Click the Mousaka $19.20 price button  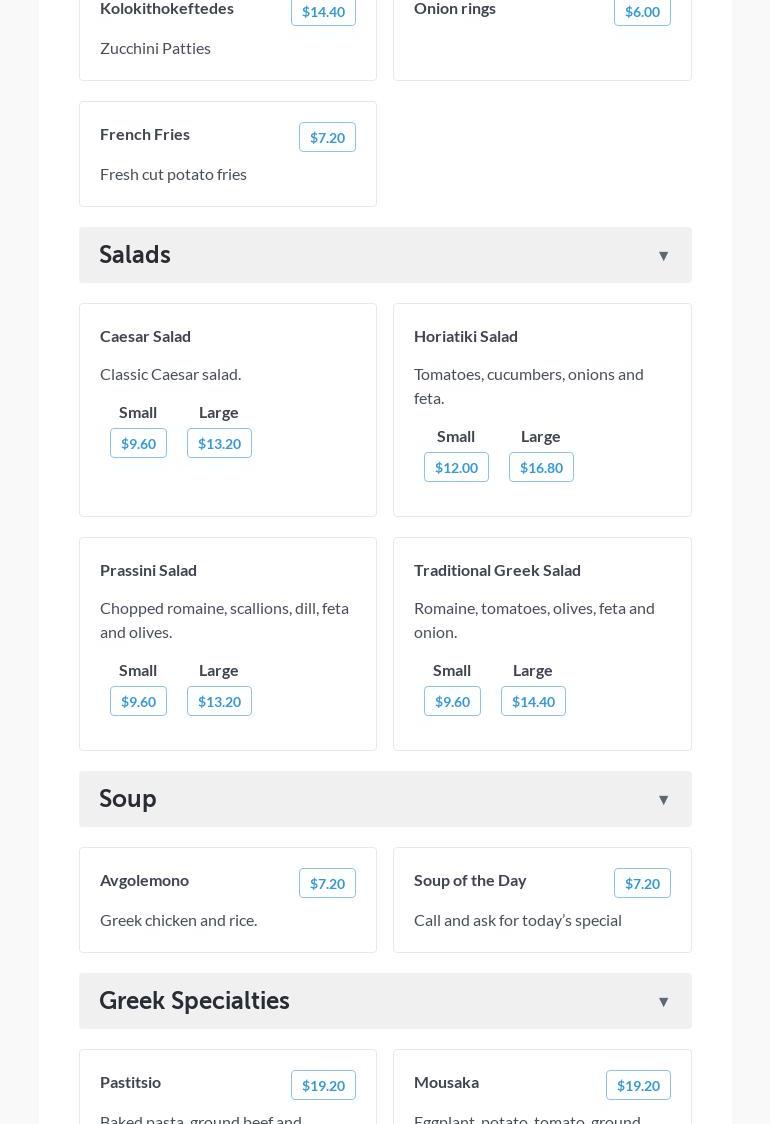pos(638,1085)
